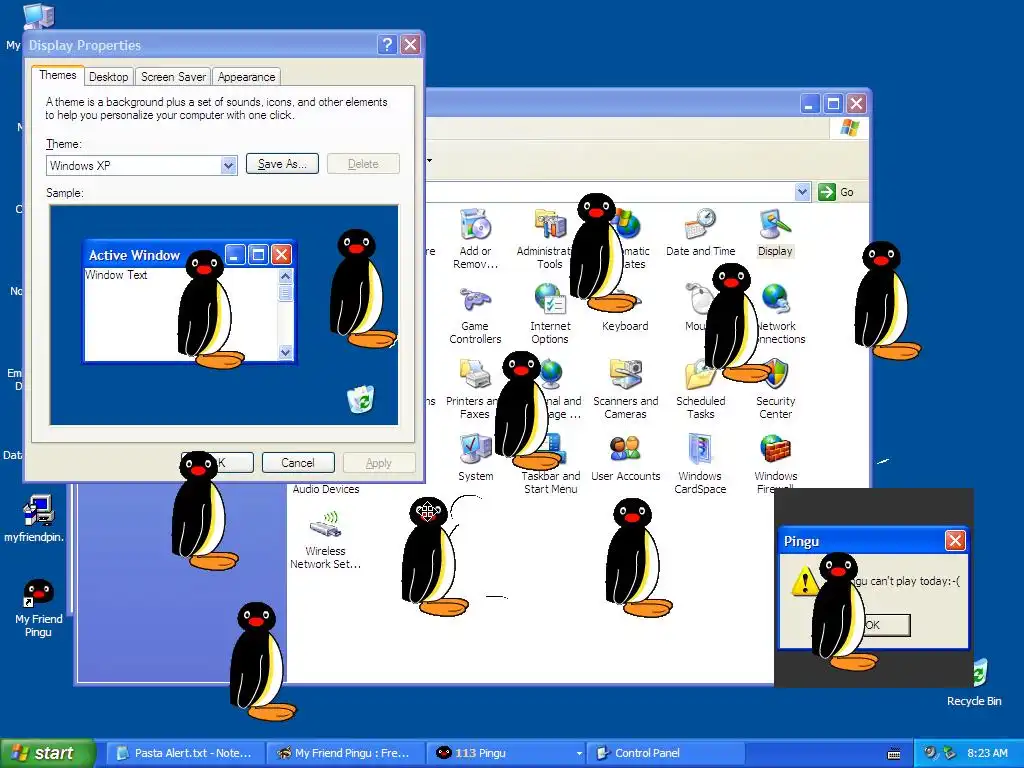The image size is (1024, 768).
Task: Switch to the Screen Saver tab
Action: point(173,77)
